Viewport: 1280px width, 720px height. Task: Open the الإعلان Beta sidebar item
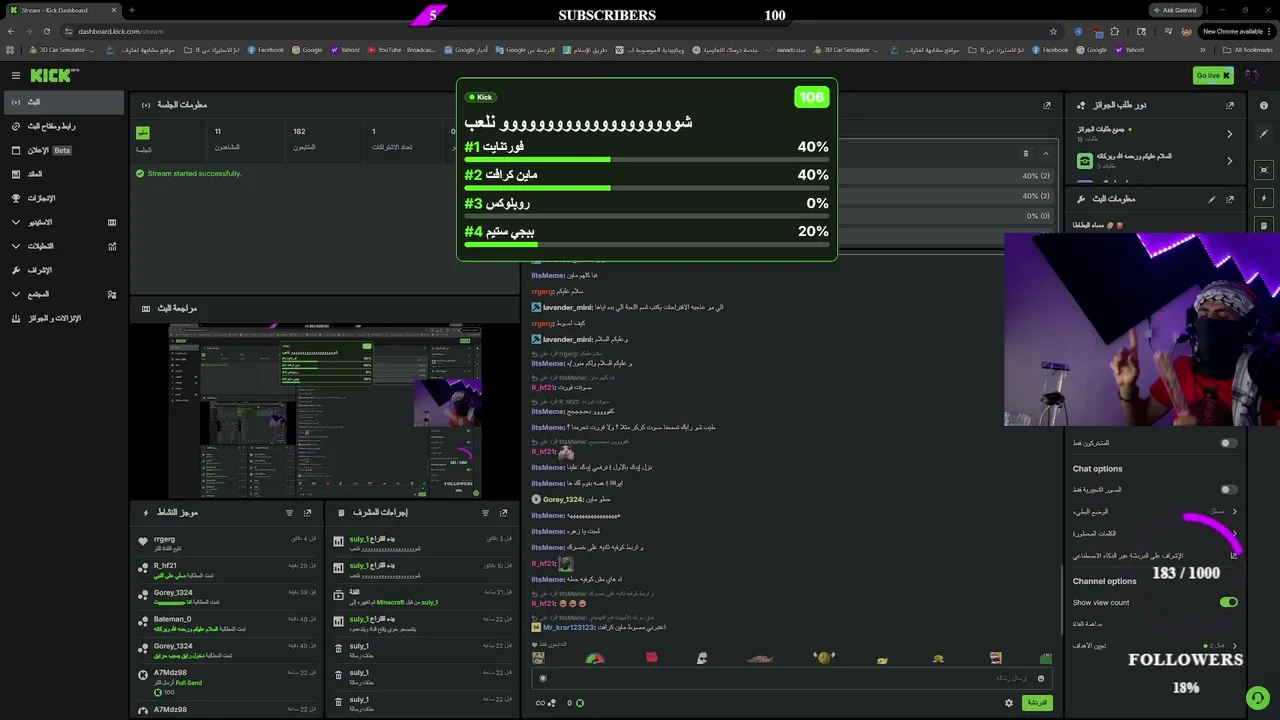(63, 150)
